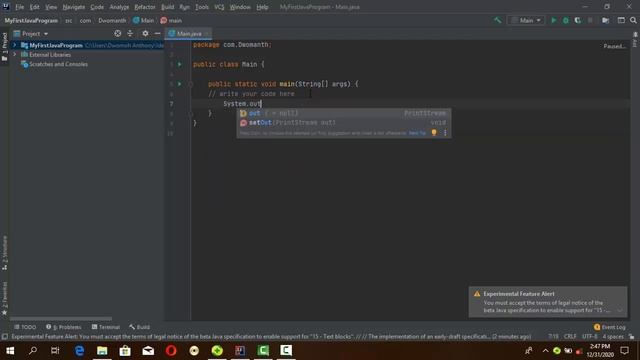
Task: Open Project panel settings gear
Action: point(145,33)
